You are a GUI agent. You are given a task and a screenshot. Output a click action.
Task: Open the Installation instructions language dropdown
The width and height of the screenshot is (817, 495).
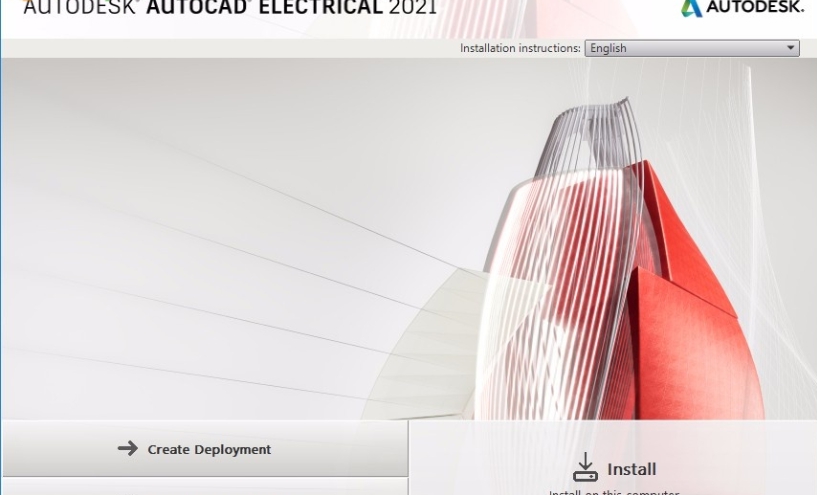point(692,48)
